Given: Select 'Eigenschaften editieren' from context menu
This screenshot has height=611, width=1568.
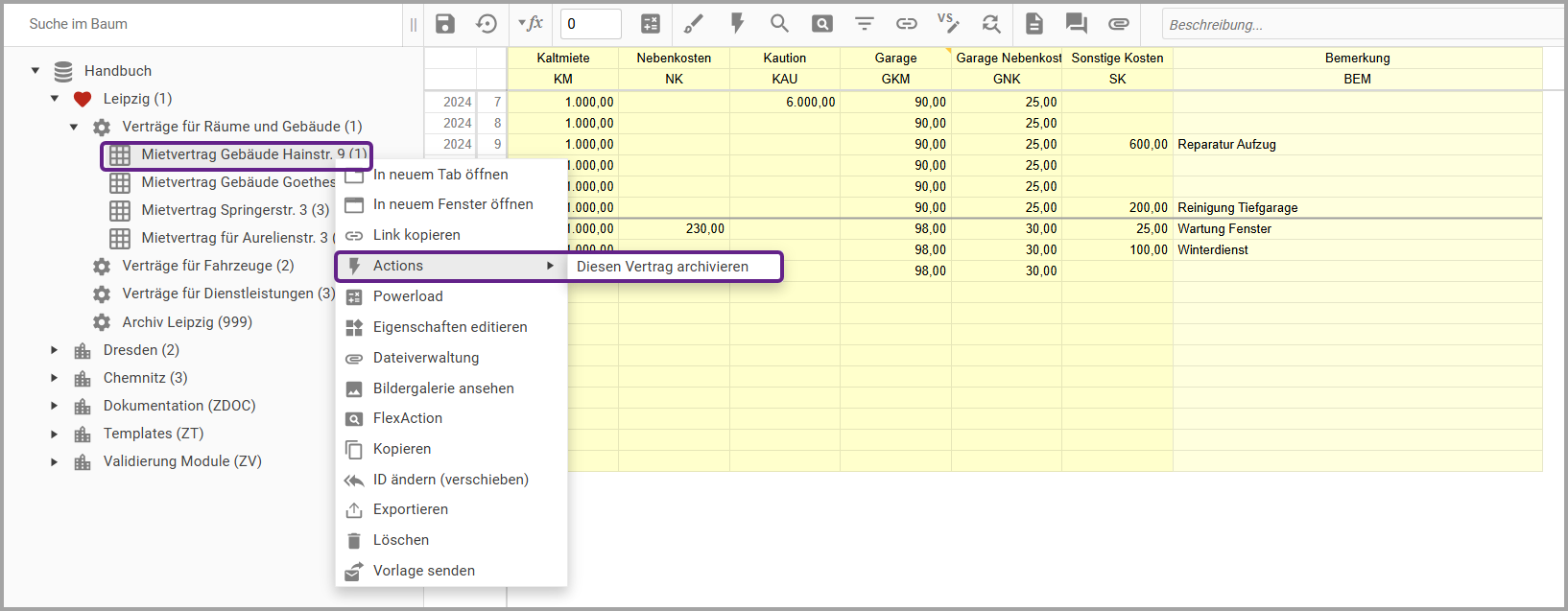Looking at the screenshot, I should 449,327.
